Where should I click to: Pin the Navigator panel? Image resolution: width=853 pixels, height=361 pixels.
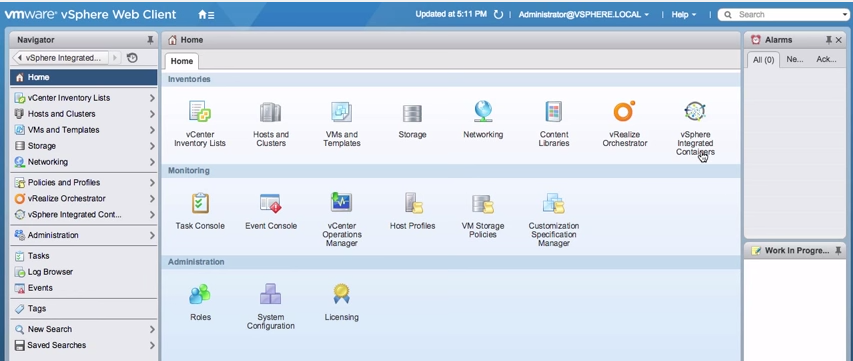tap(151, 40)
